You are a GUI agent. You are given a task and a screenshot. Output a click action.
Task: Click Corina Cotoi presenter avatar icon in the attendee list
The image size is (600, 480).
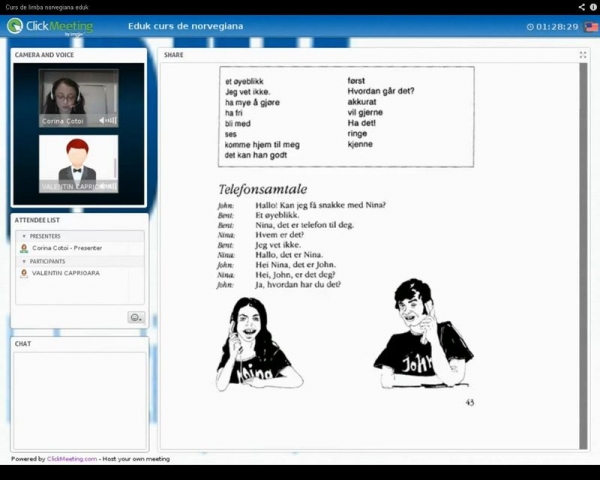click(24, 248)
